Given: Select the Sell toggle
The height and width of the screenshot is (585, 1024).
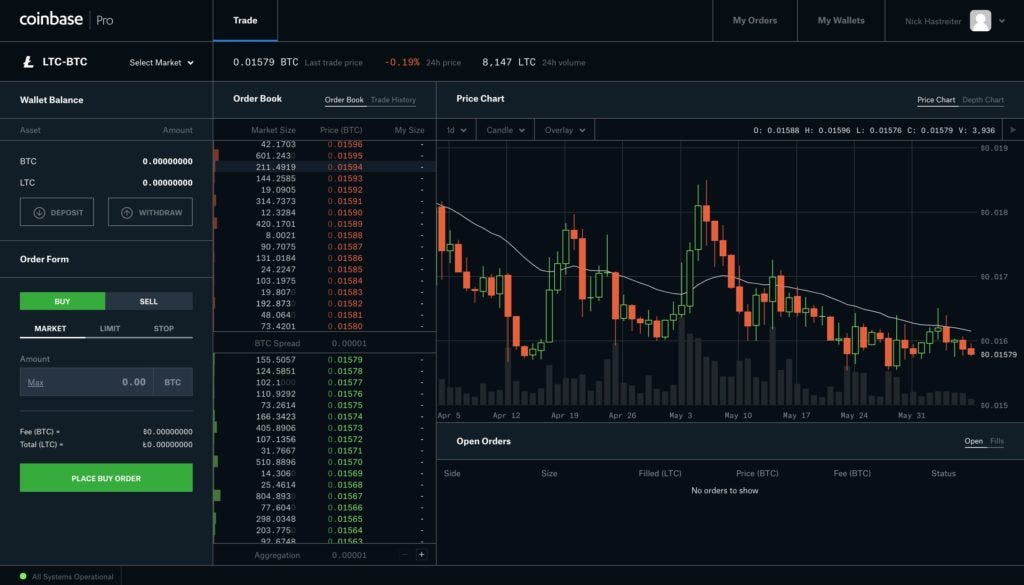Looking at the screenshot, I should 149,301.
